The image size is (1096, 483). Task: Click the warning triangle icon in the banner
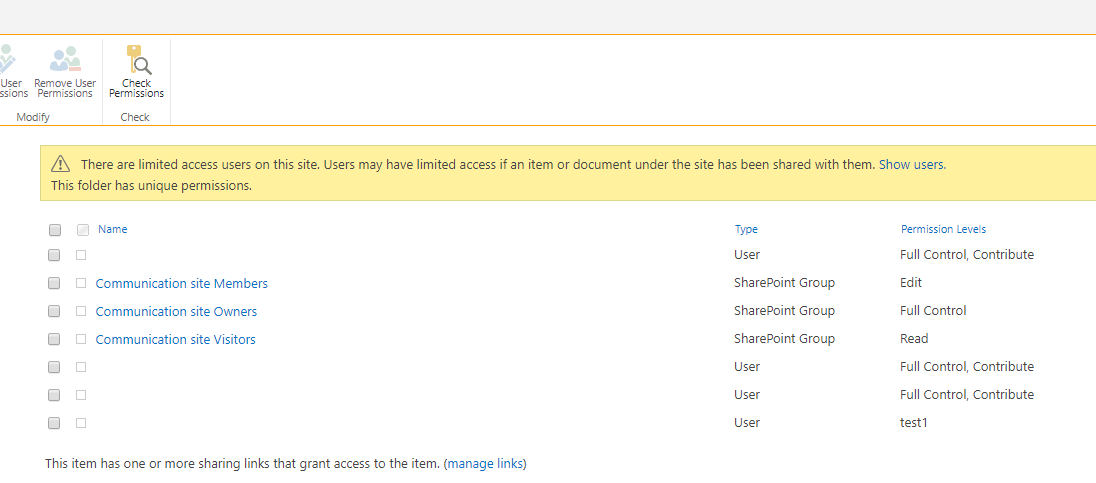61,164
